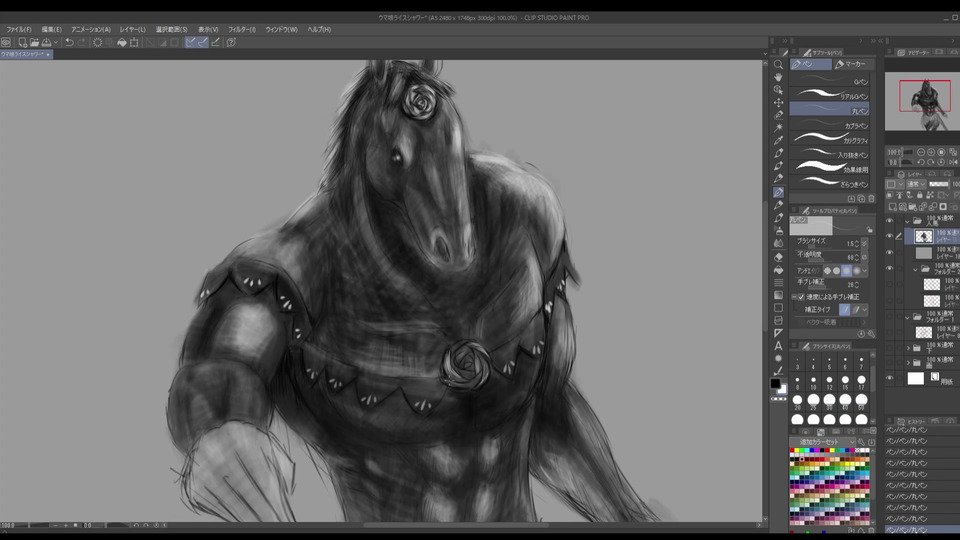The width and height of the screenshot is (960, 540).
Task: Select the Figure rectangle tool
Action: pyautogui.click(x=778, y=308)
